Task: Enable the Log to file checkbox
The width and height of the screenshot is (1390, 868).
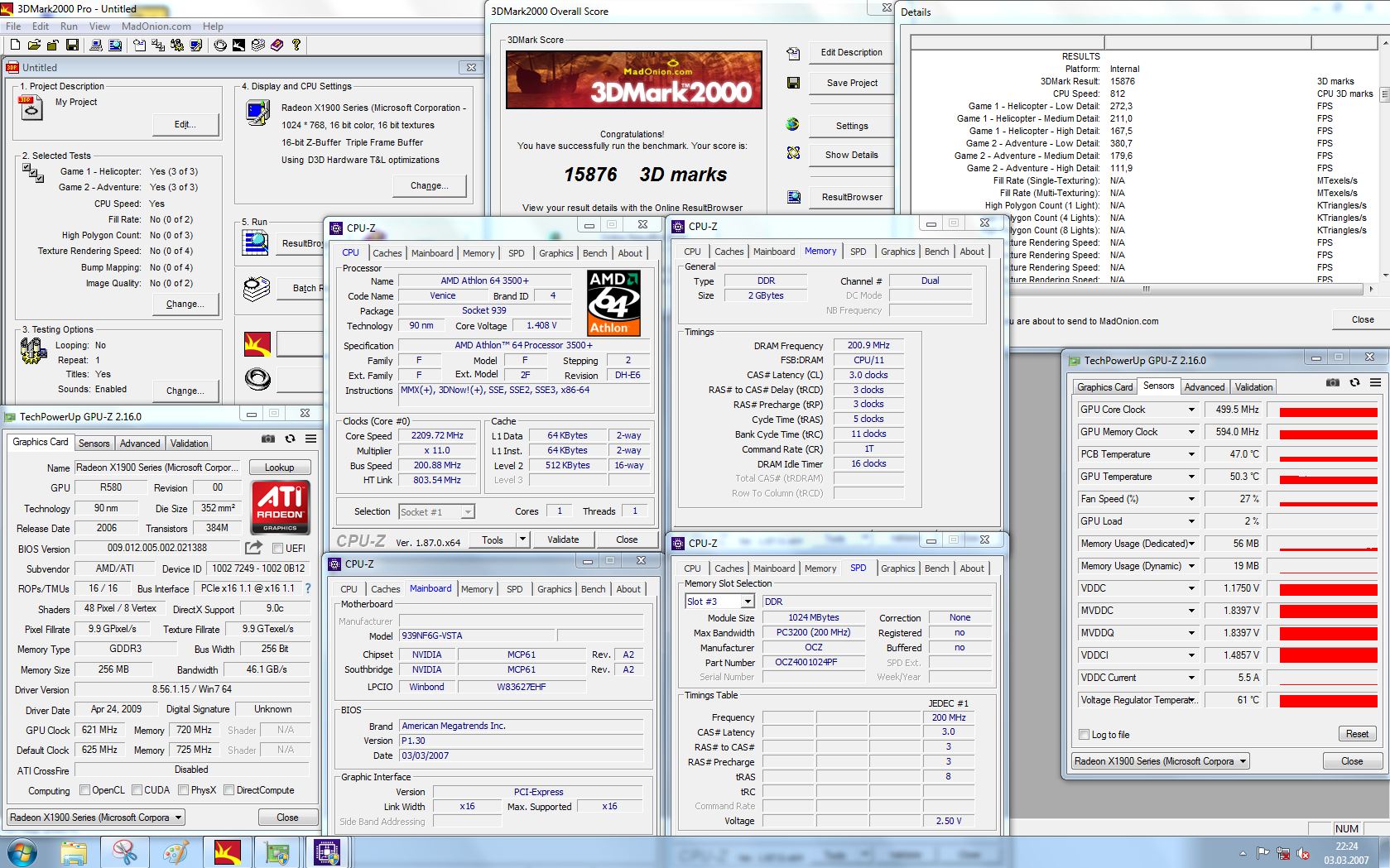Action: click(1085, 735)
